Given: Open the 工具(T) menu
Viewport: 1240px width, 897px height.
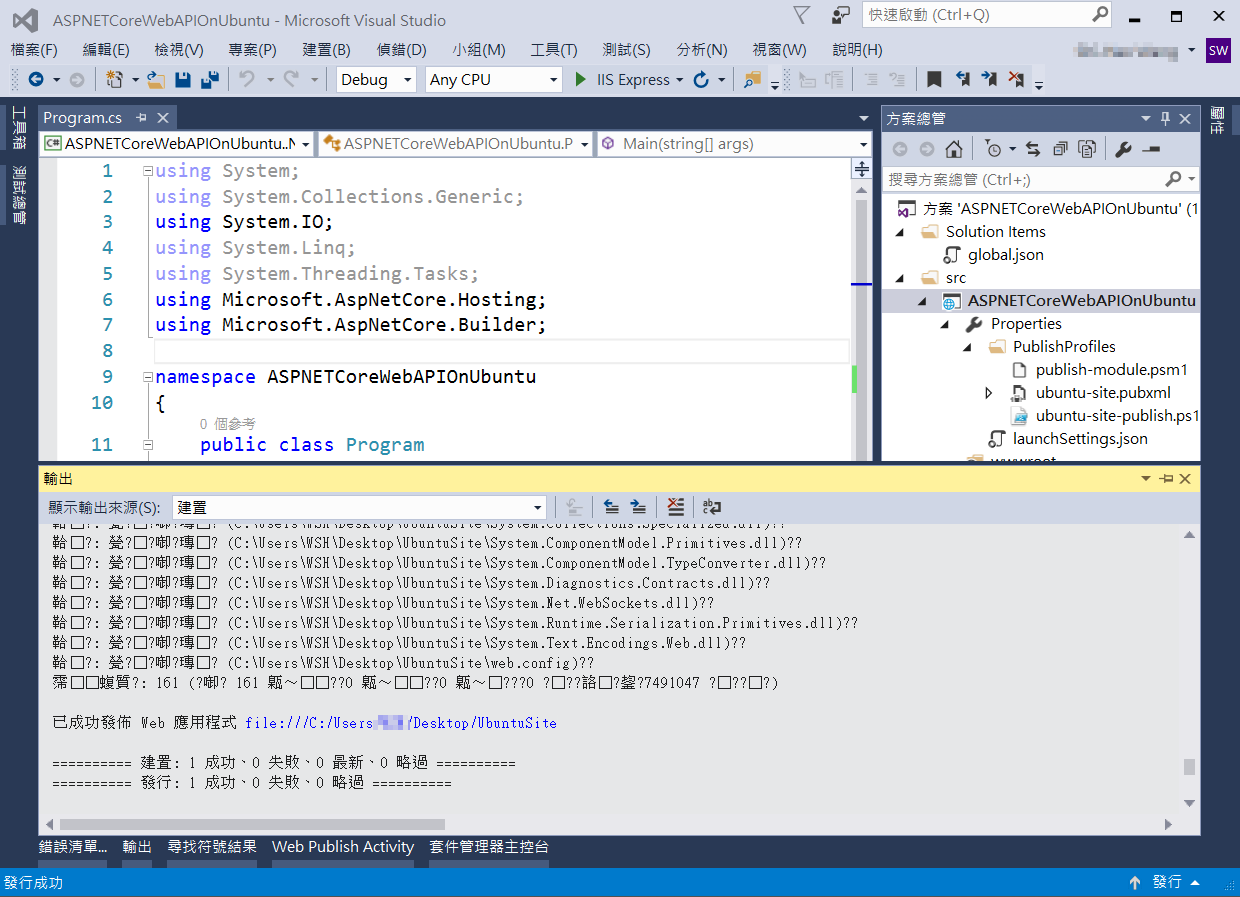Looking at the screenshot, I should pos(554,50).
